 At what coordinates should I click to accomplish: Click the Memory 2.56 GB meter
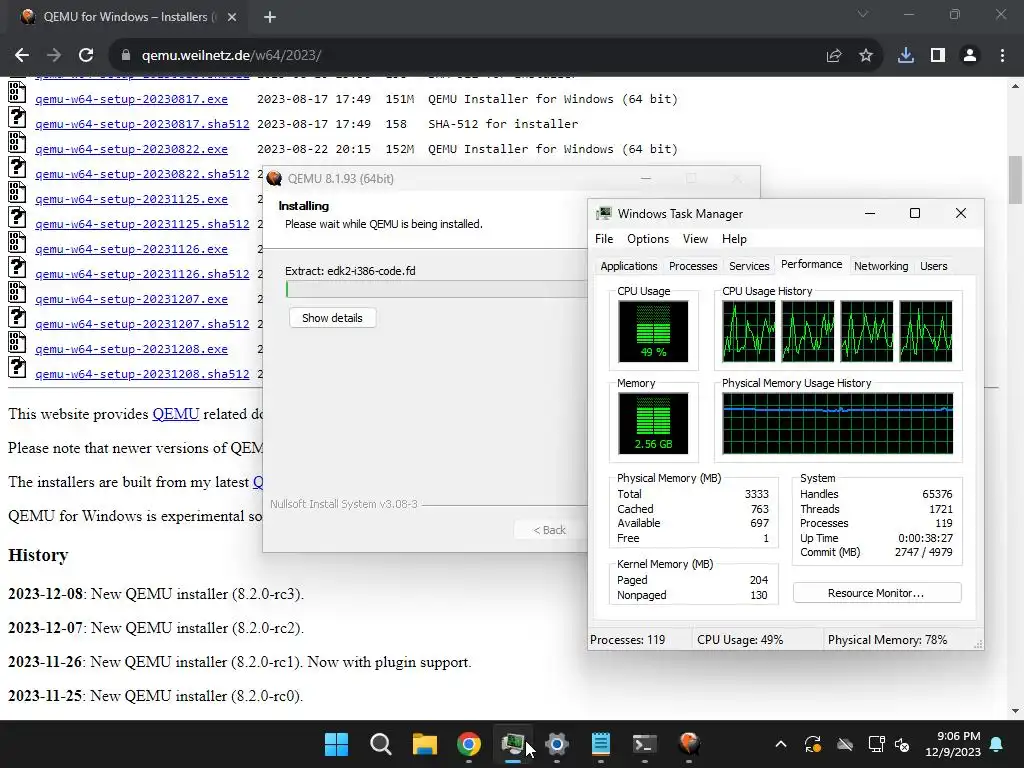tap(653, 423)
